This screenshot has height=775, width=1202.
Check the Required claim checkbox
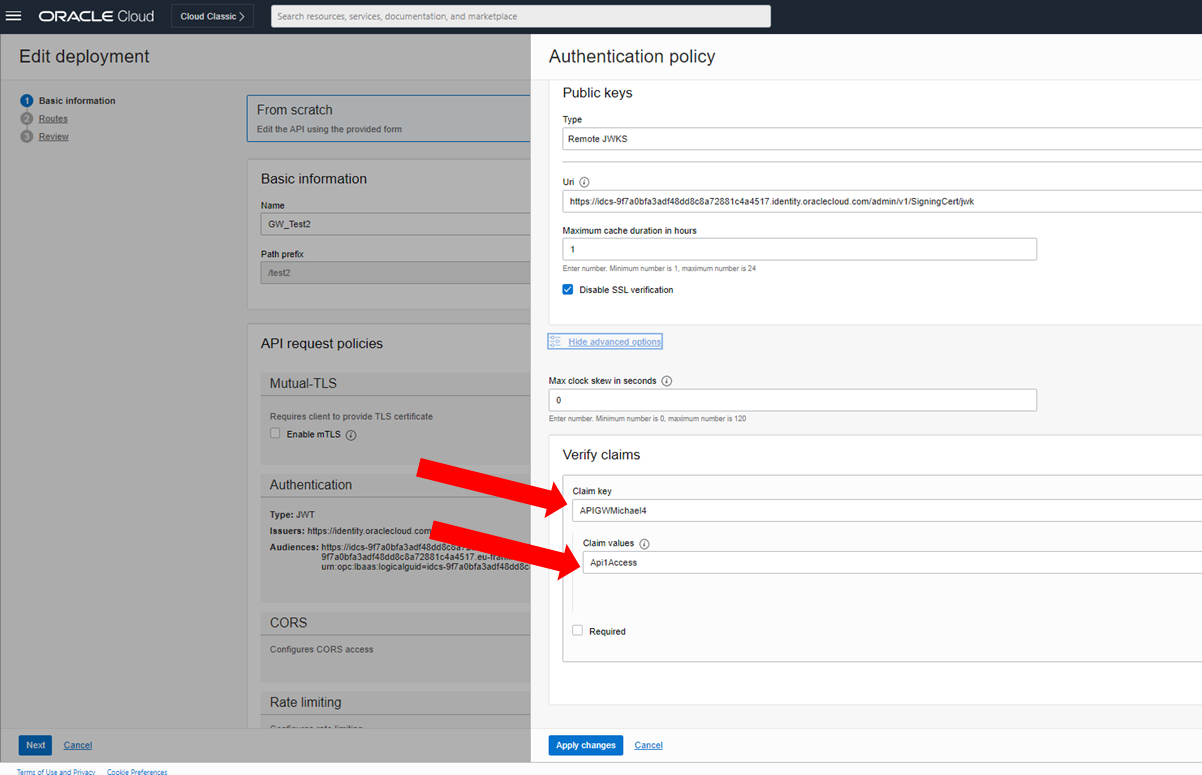pyautogui.click(x=578, y=631)
